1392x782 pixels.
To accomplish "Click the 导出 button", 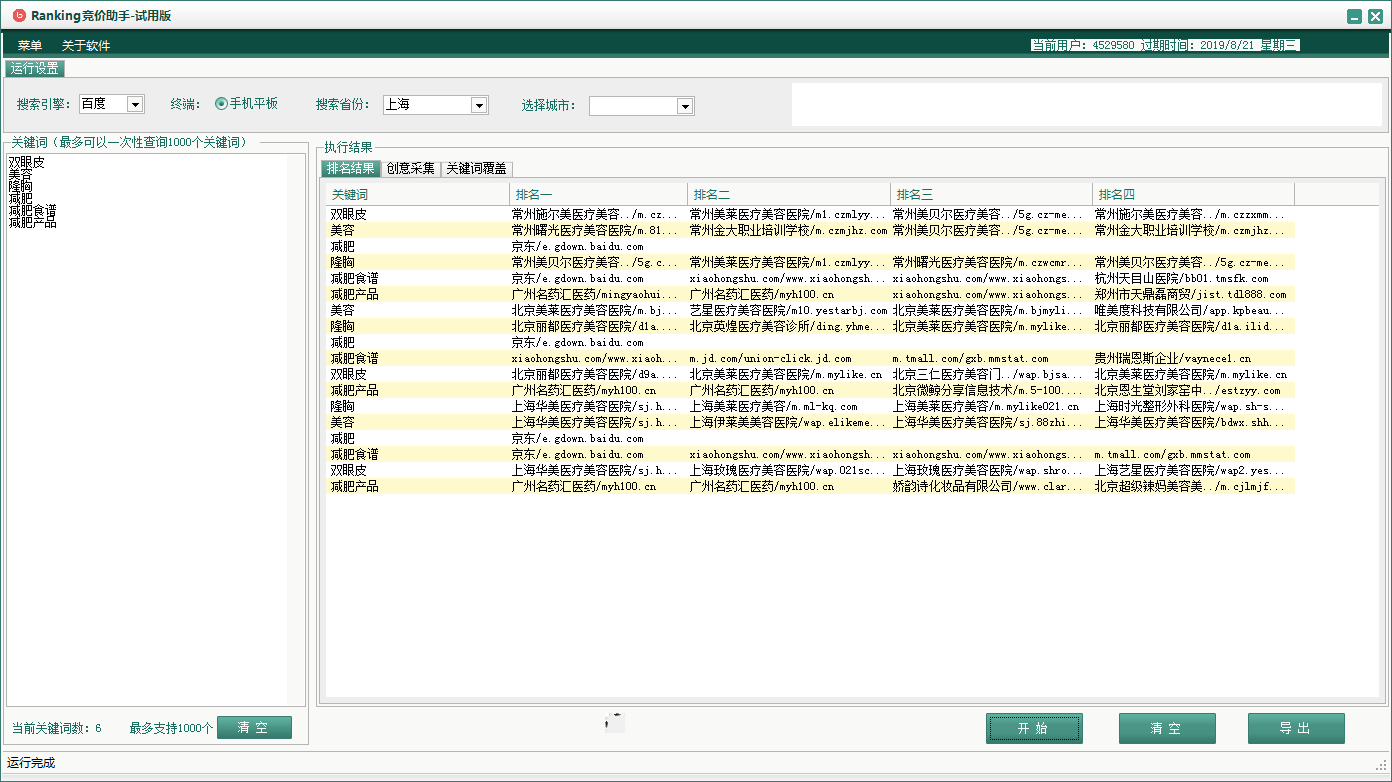I will [x=1296, y=728].
